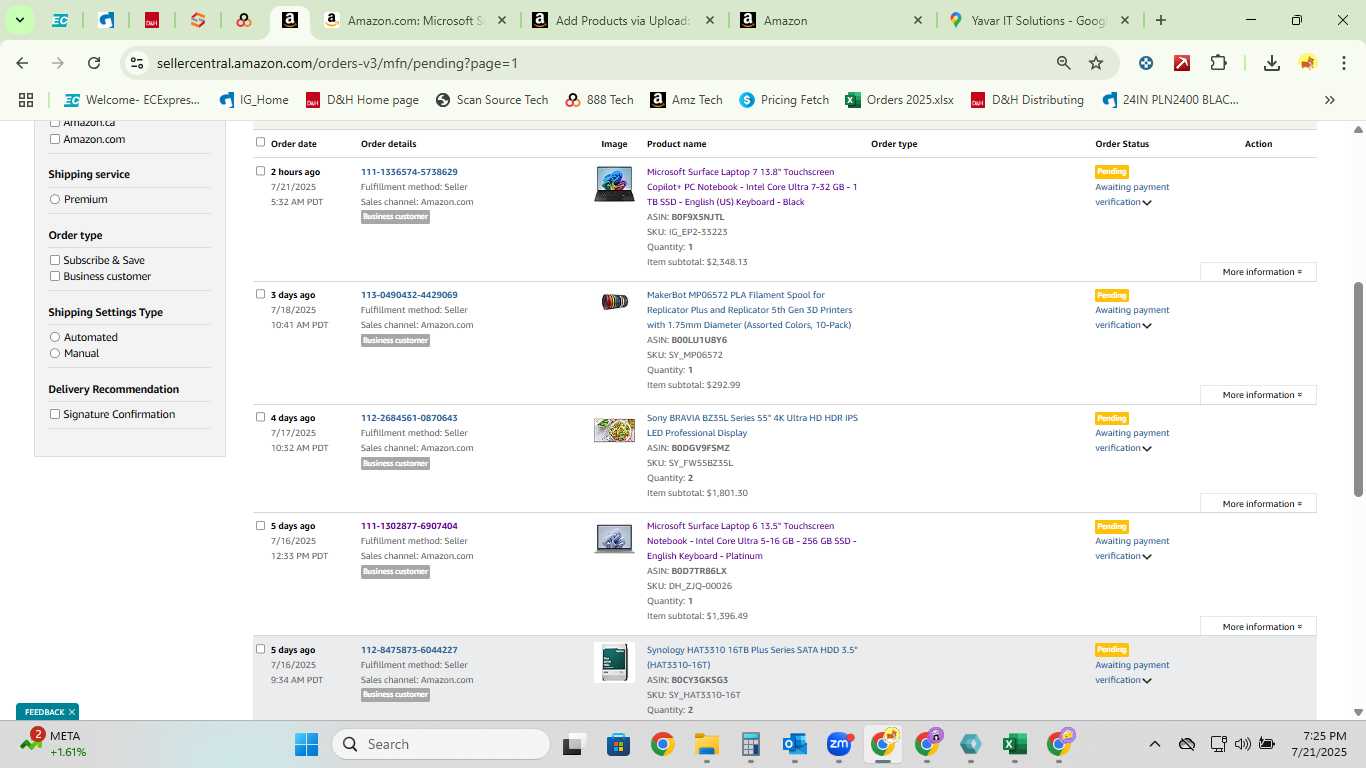Open Chrome three-dot menu

click(x=1342, y=63)
